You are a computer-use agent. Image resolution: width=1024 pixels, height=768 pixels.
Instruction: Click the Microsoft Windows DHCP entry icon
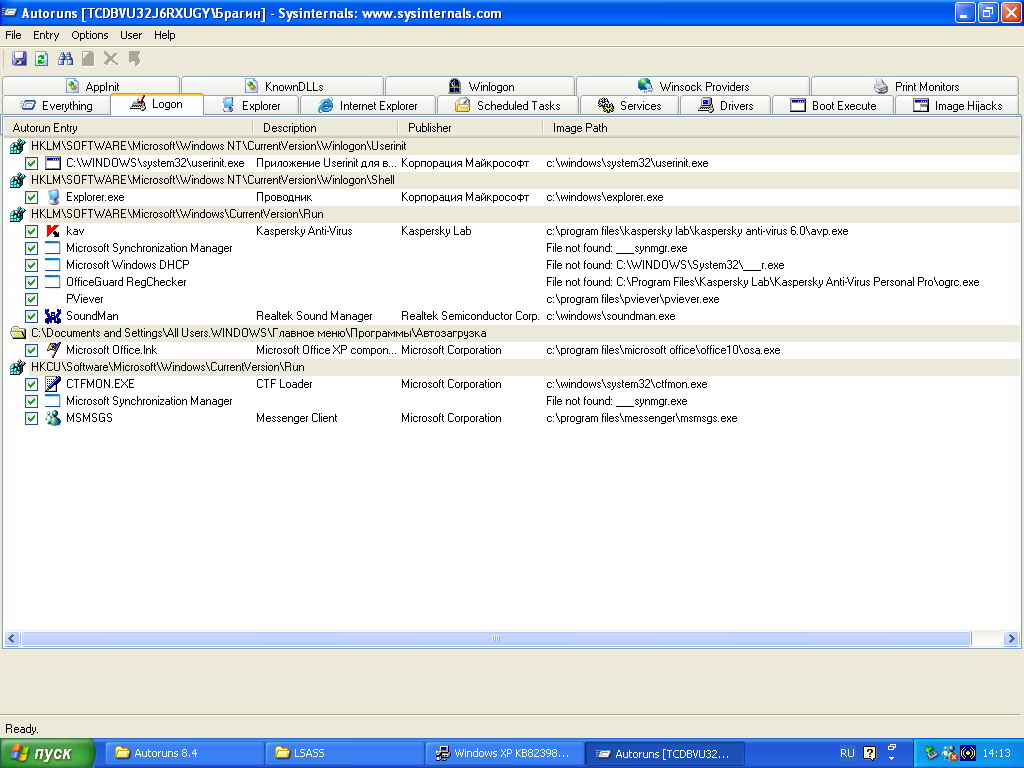pyautogui.click(x=53, y=265)
